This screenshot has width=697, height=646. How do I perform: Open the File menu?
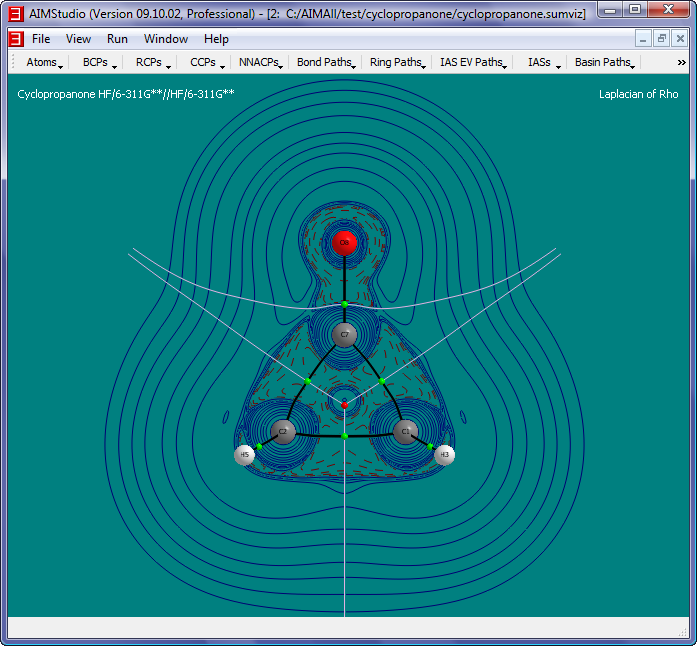coord(41,39)
